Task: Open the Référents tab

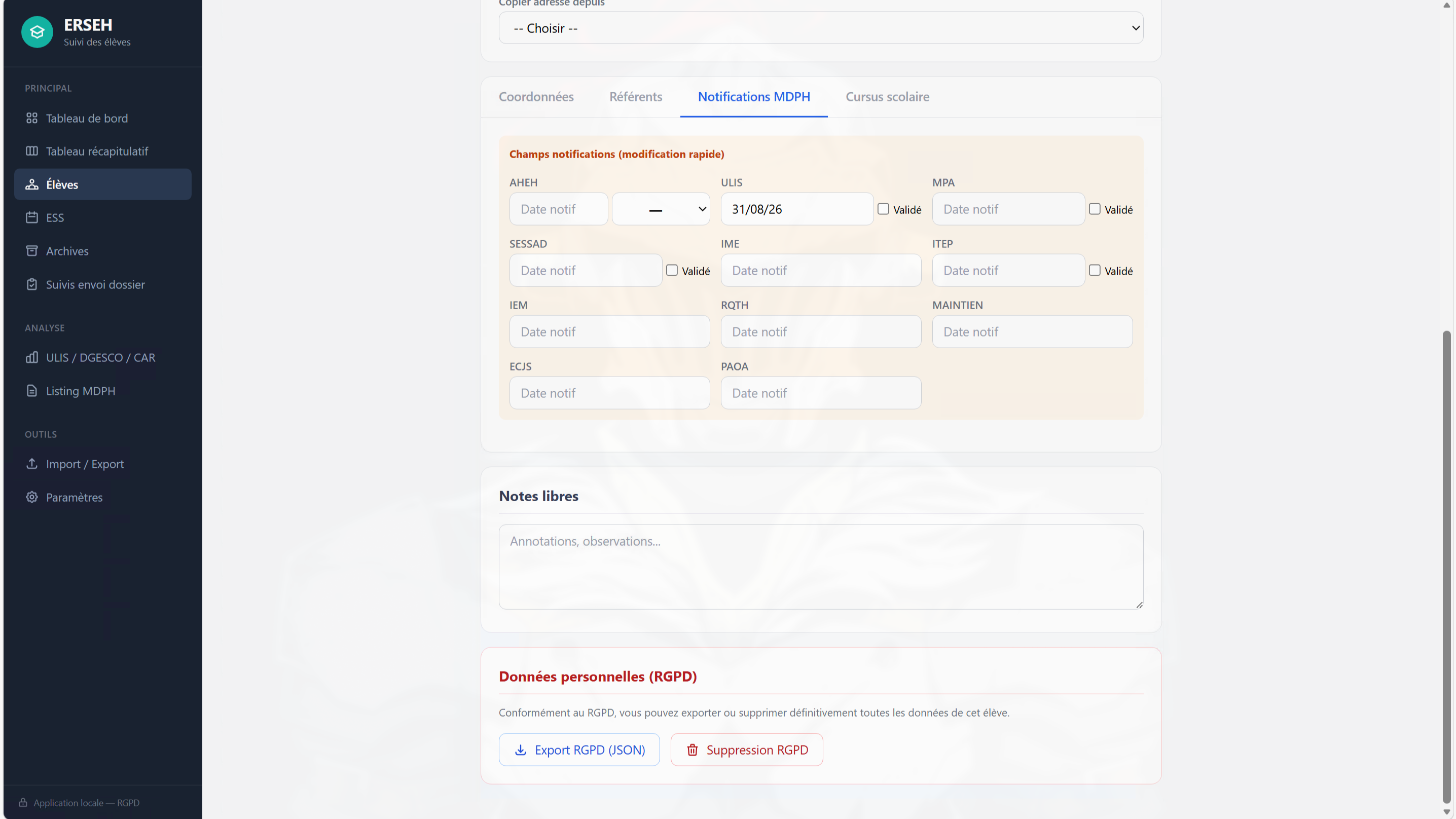Action: pos(635,97)
